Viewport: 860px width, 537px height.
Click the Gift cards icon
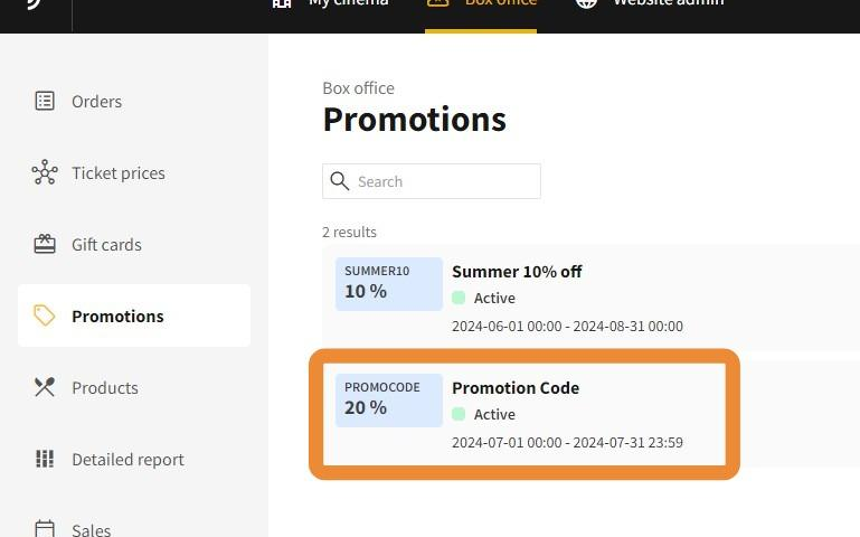44,244
